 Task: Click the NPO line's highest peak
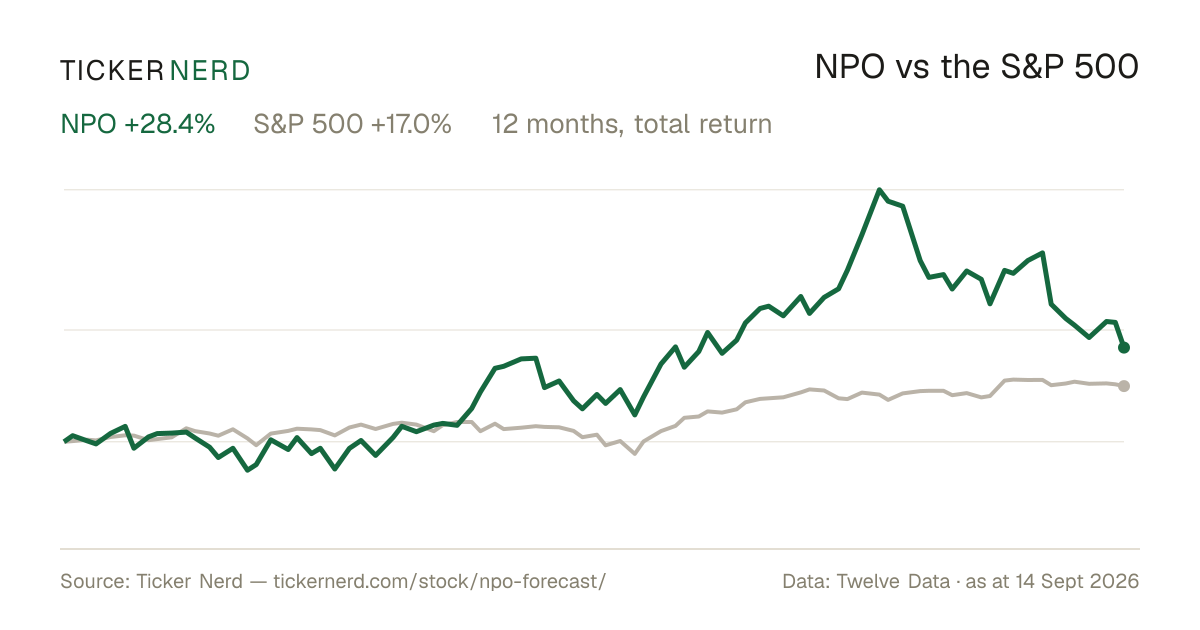(879, 189)
